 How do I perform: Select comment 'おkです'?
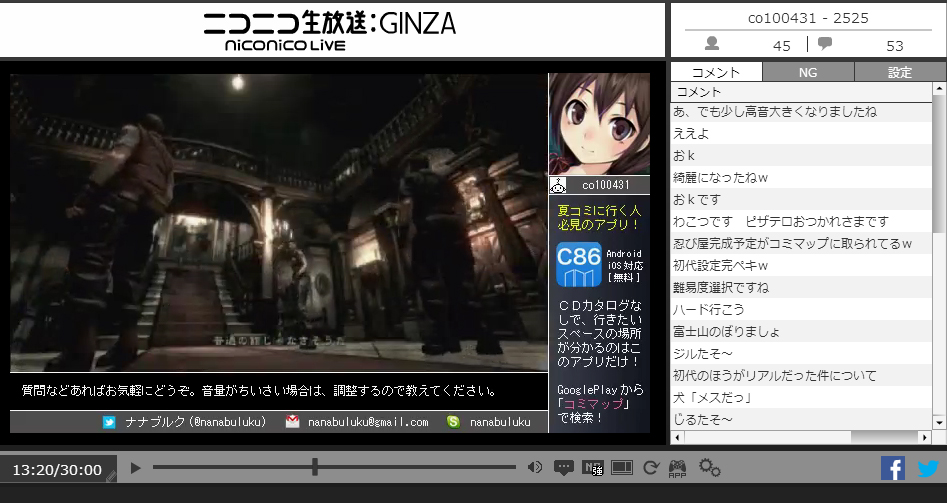point(801,199)
